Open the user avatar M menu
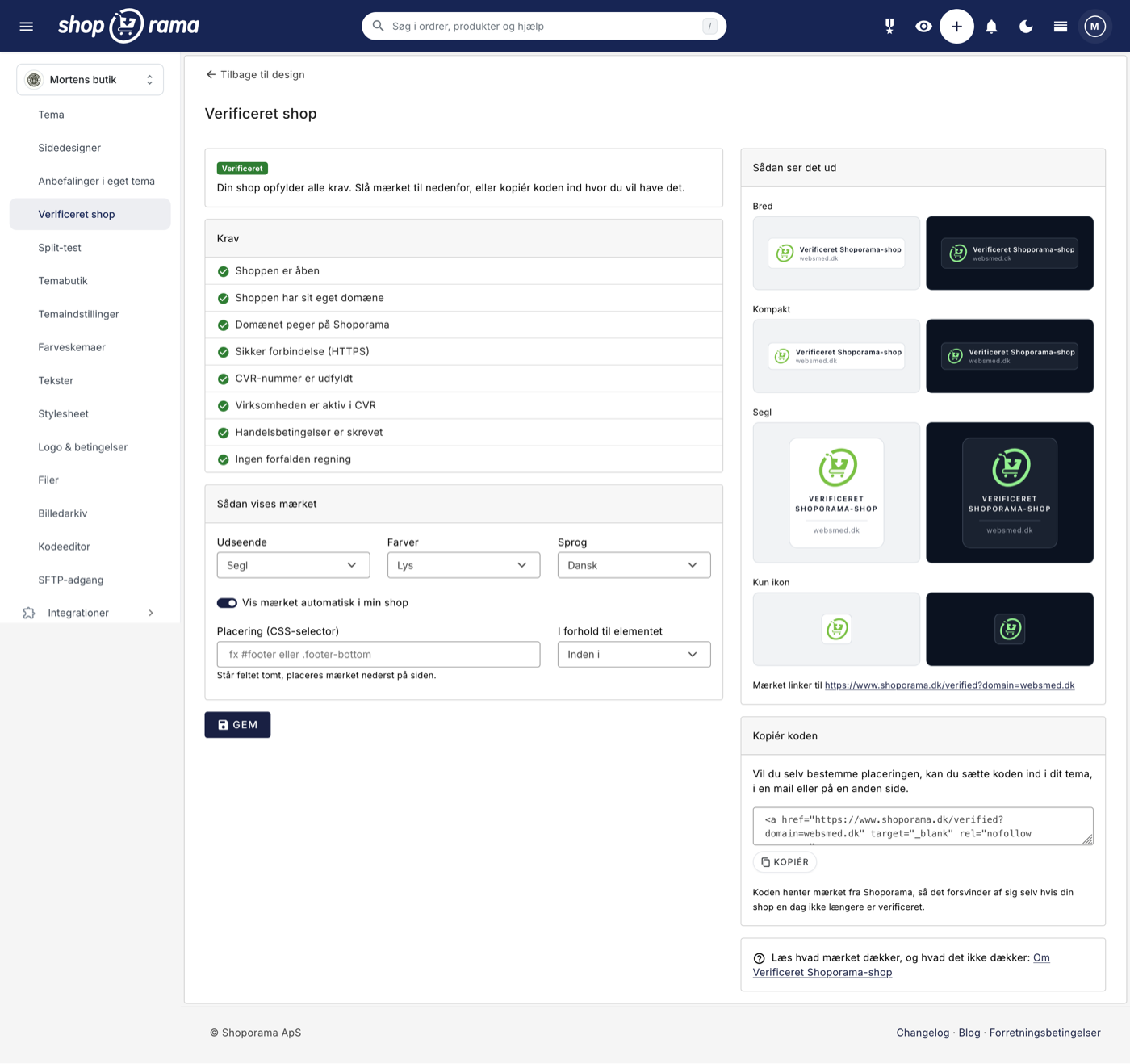The height and width of the screenshot is (1064, 1130). pyautogui.click(x=1094, y=27)
